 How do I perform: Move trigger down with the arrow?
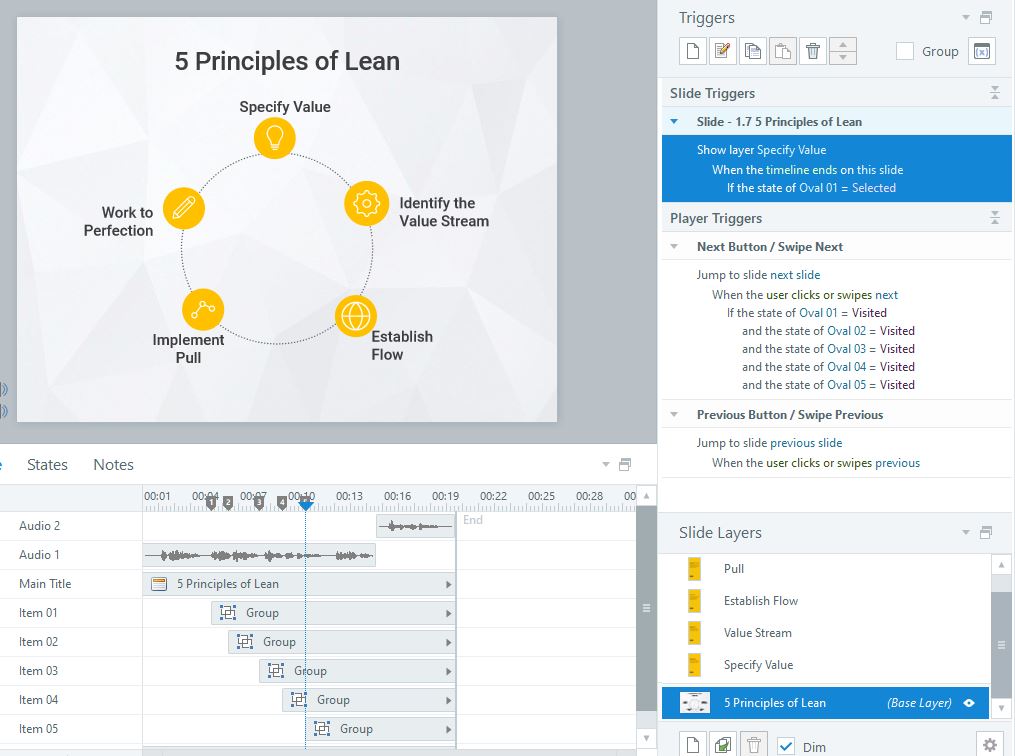(x=843, y=58)
